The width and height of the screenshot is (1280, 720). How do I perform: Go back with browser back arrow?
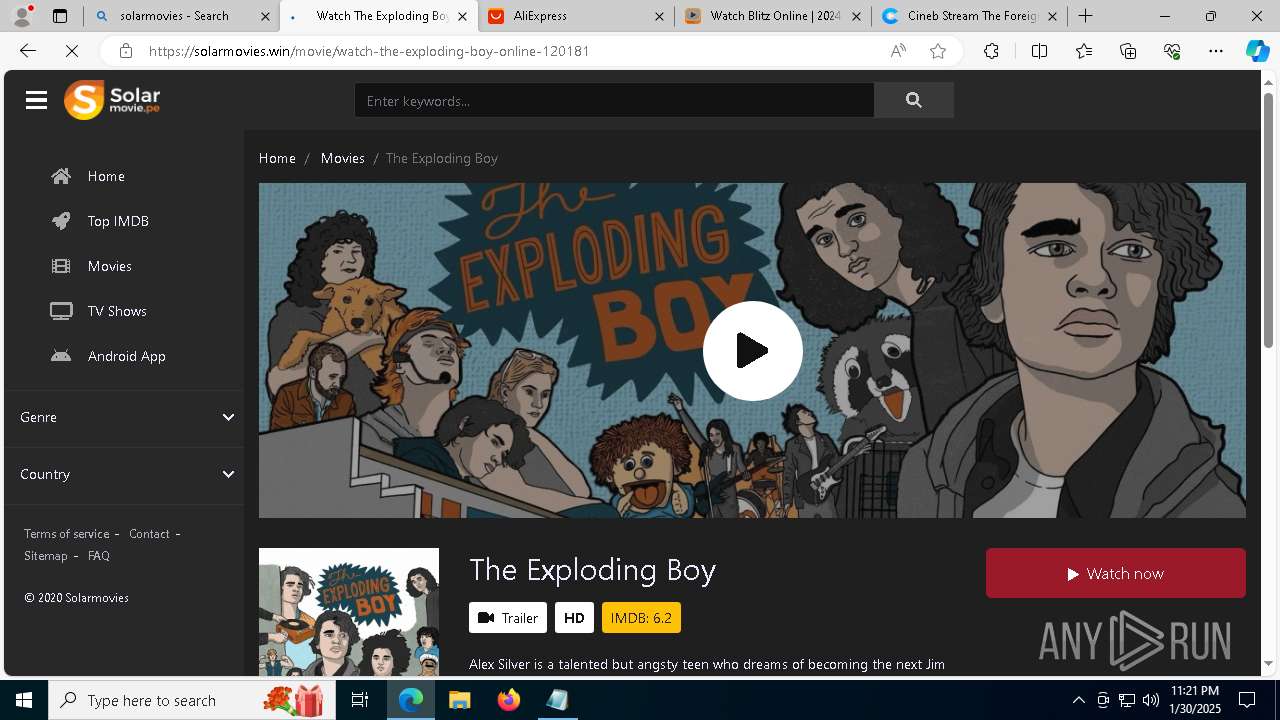[28, 51]
